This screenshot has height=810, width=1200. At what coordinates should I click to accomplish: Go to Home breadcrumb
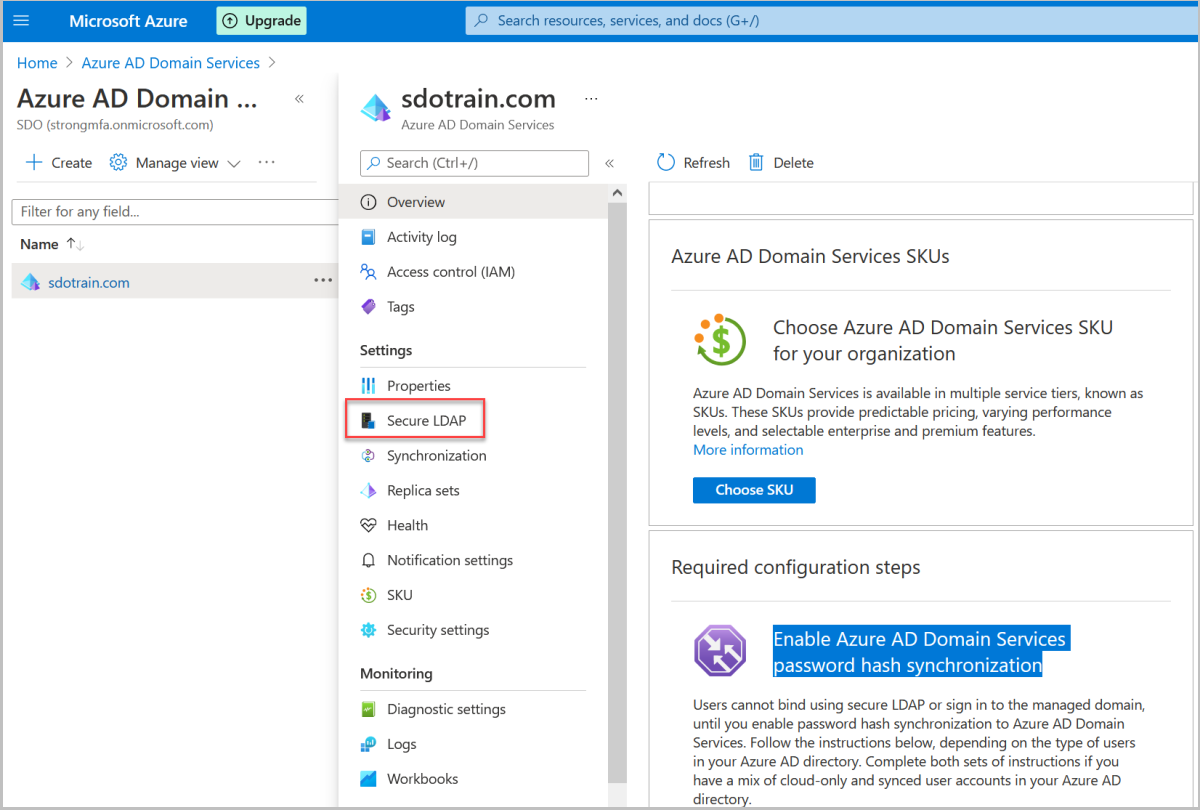point(37,63)
